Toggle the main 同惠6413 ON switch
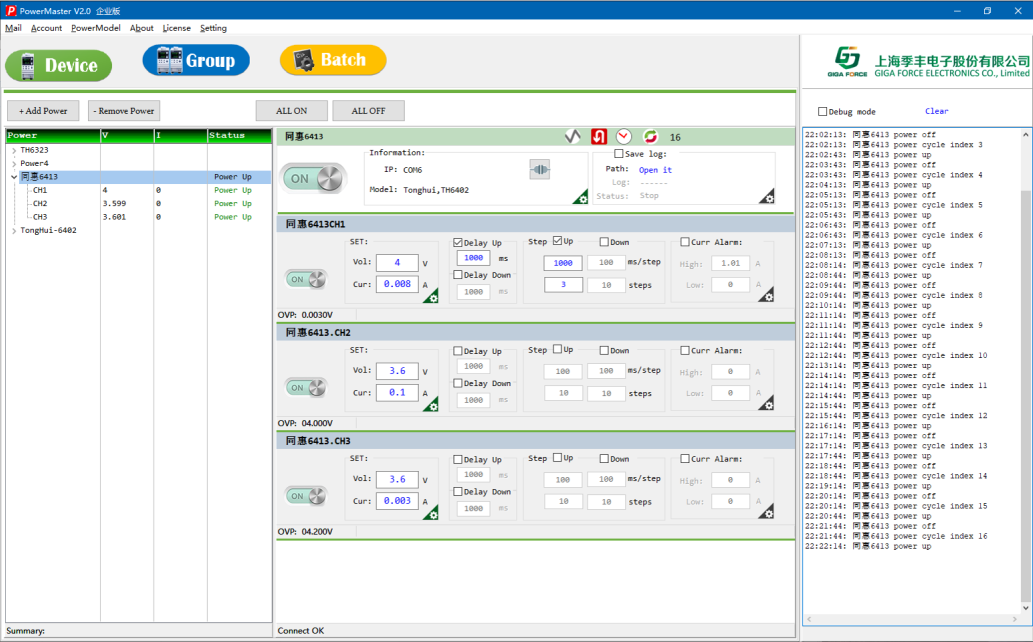Image resolution: width=1033 pixels, height=642 pixels. pos(315,178)
